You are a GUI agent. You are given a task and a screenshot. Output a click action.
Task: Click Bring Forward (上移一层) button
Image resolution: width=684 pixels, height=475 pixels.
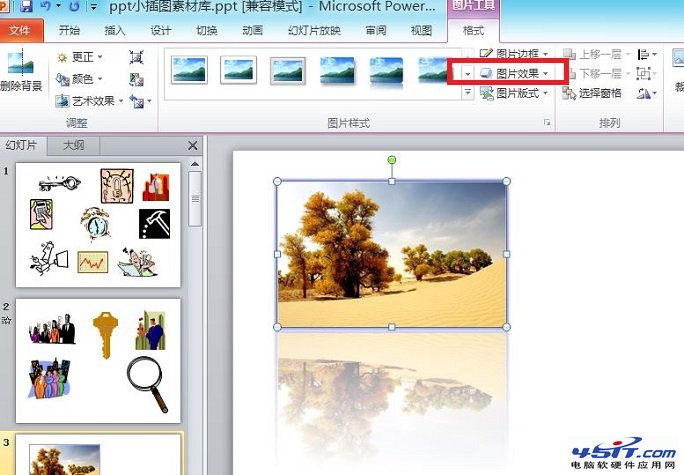click(x=596, y=54)
